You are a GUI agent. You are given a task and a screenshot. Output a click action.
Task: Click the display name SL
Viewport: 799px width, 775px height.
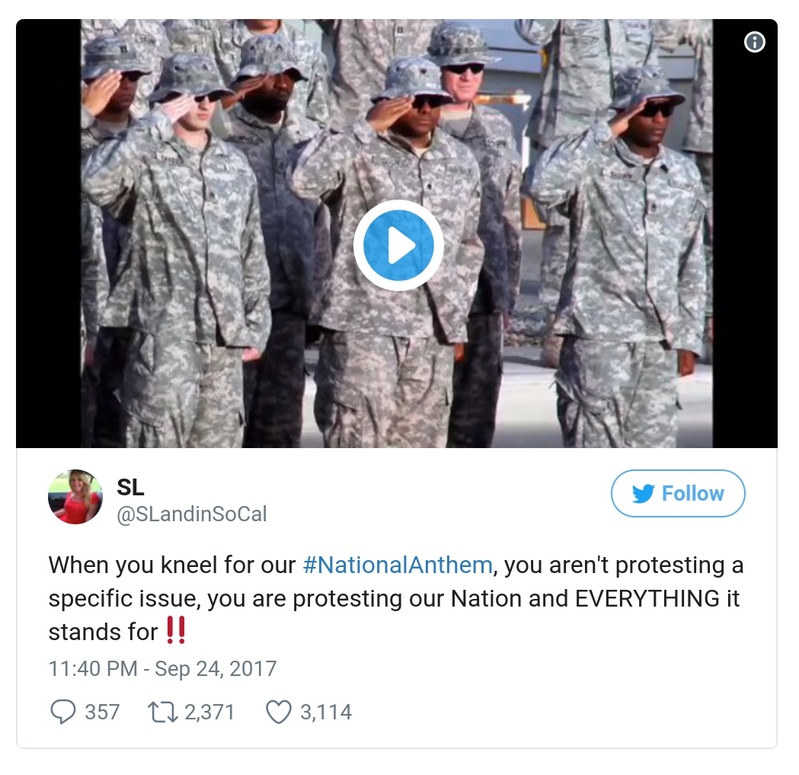click(130, 487)
